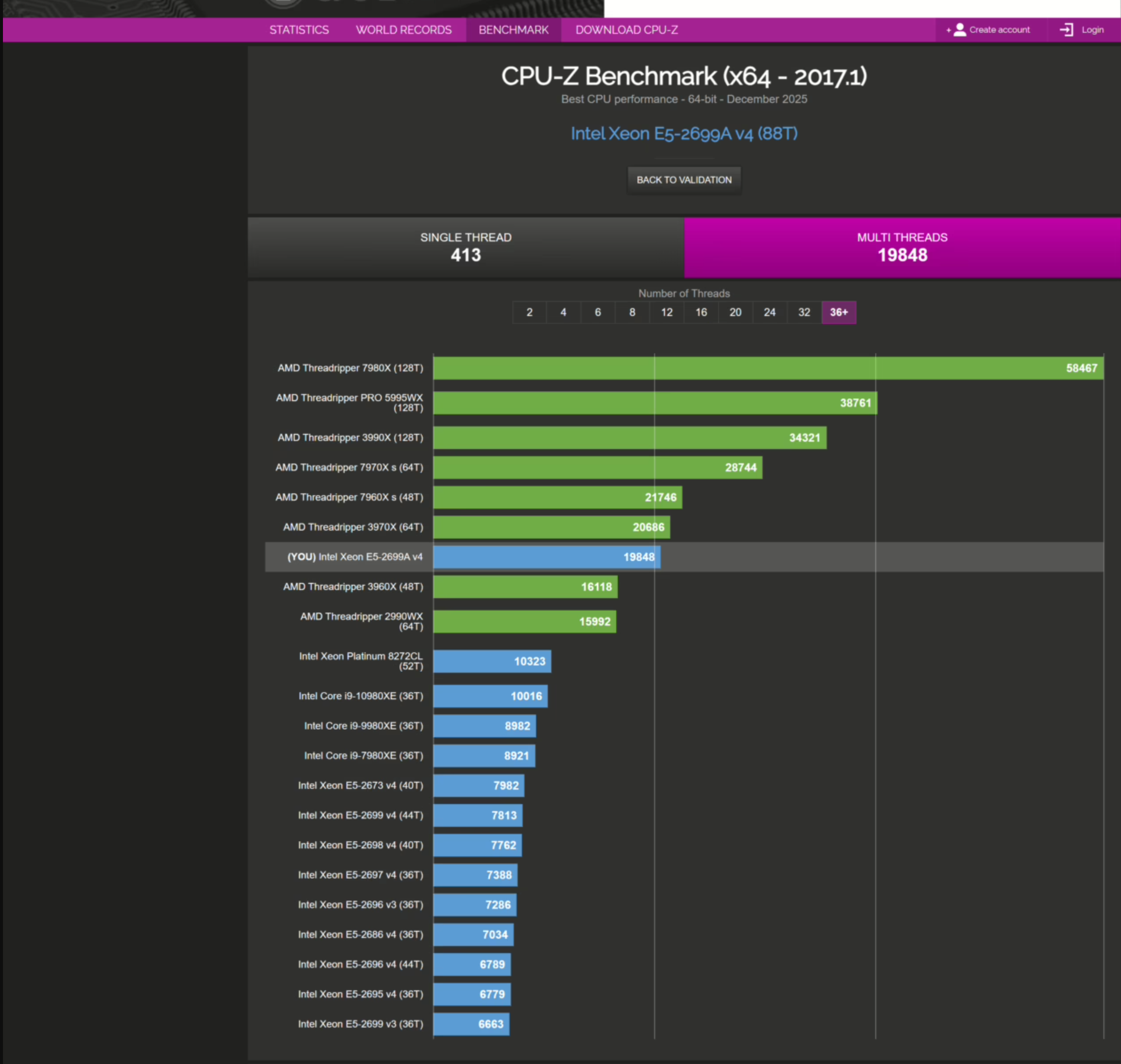Click the green bar showing 21746
The image size is (1121, 1064).
pyautogui.click(x=558, y=497)
